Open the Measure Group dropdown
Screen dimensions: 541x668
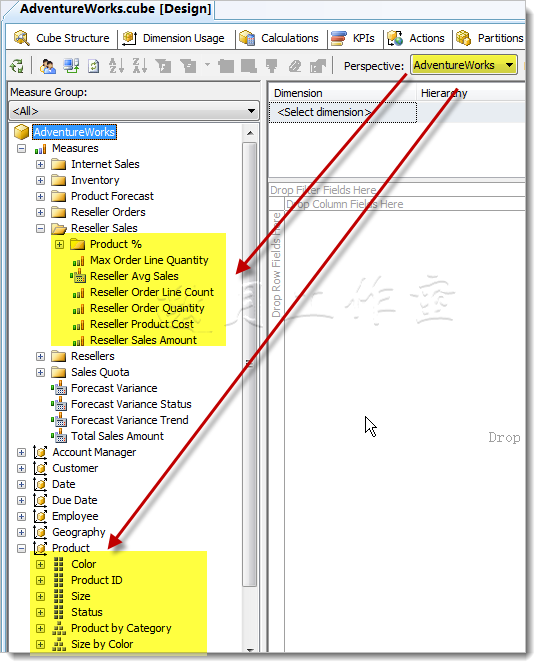click(x=134, y=111)
